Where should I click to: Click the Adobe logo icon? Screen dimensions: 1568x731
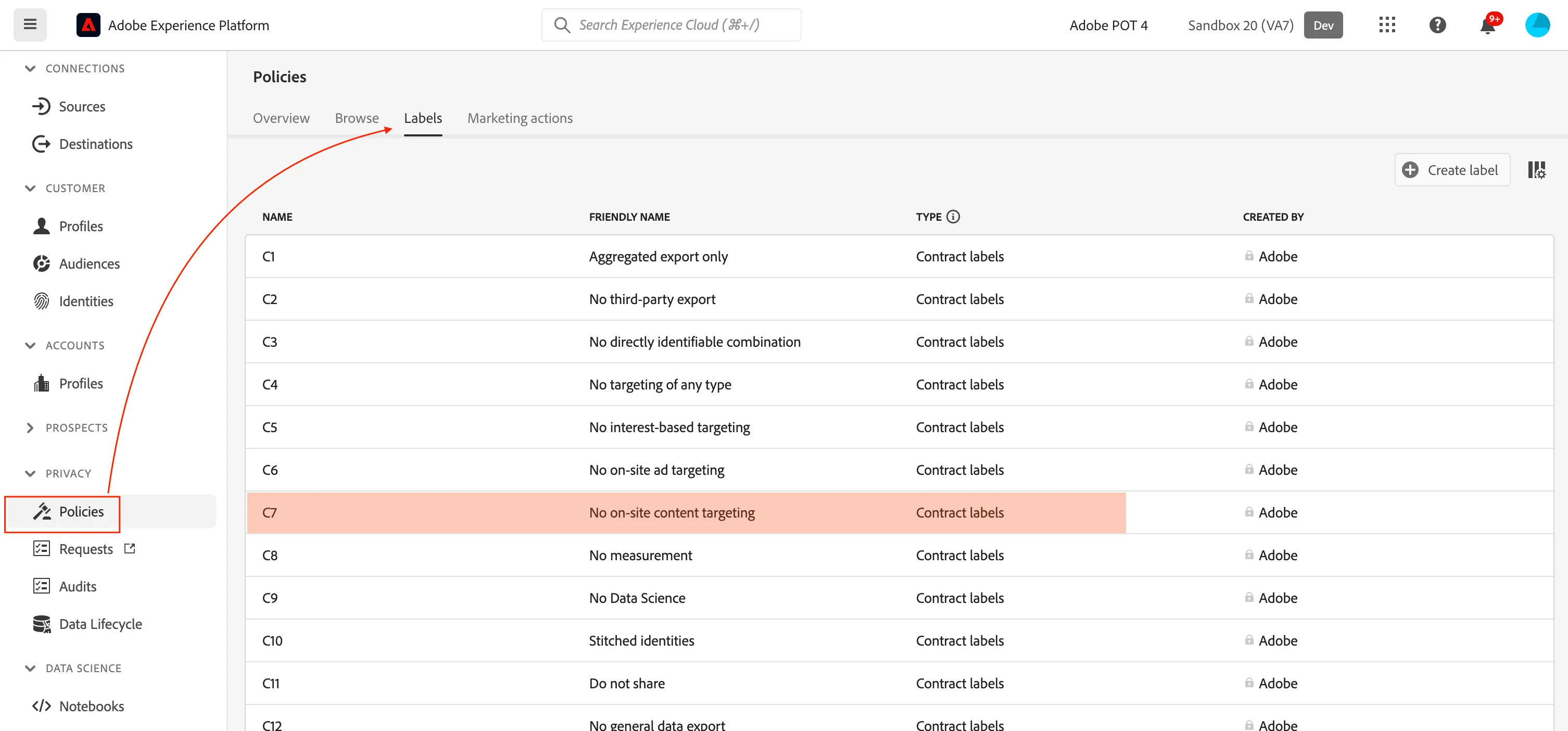click(88, 25)
